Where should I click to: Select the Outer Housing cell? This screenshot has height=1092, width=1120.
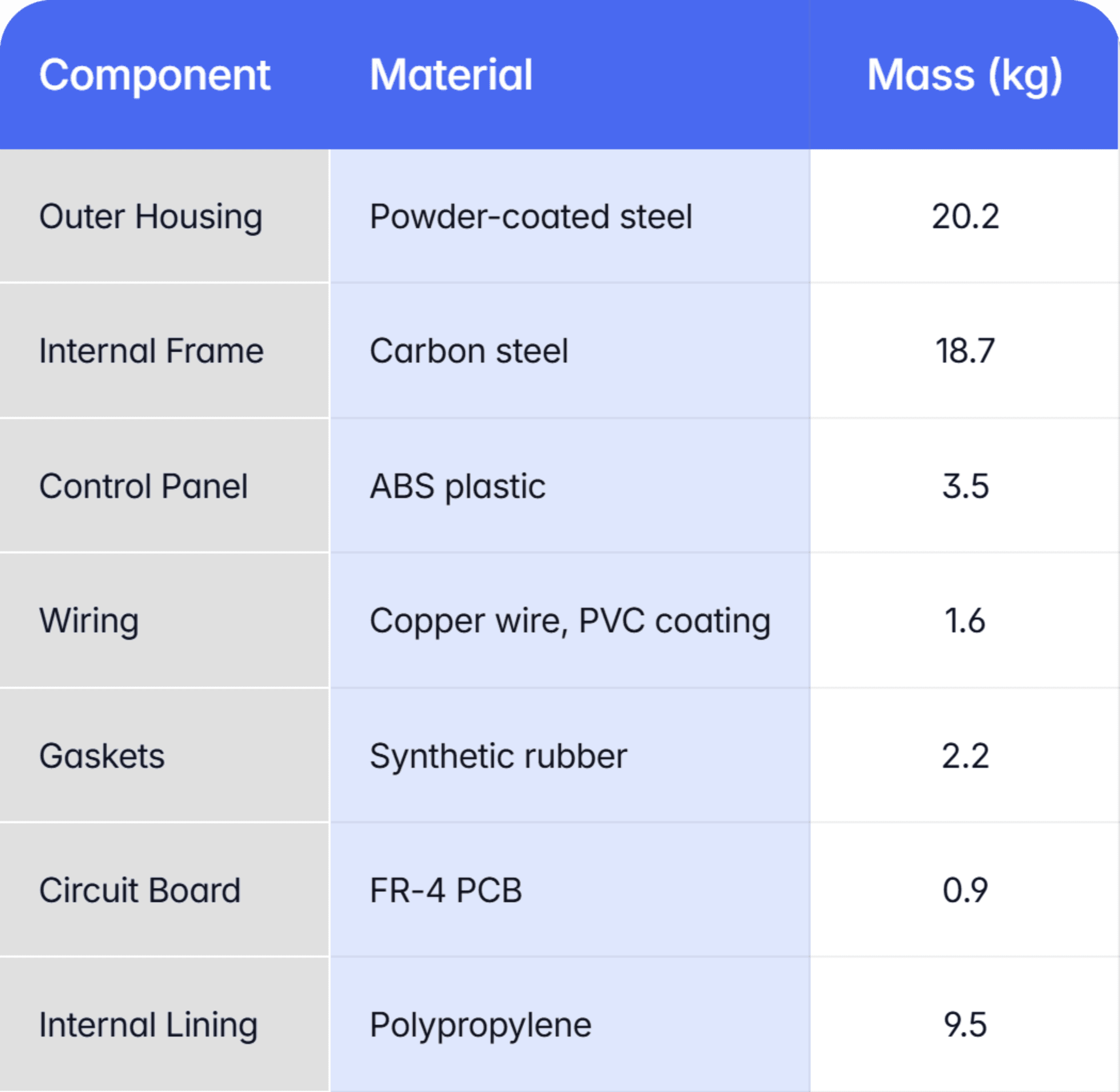165,216
